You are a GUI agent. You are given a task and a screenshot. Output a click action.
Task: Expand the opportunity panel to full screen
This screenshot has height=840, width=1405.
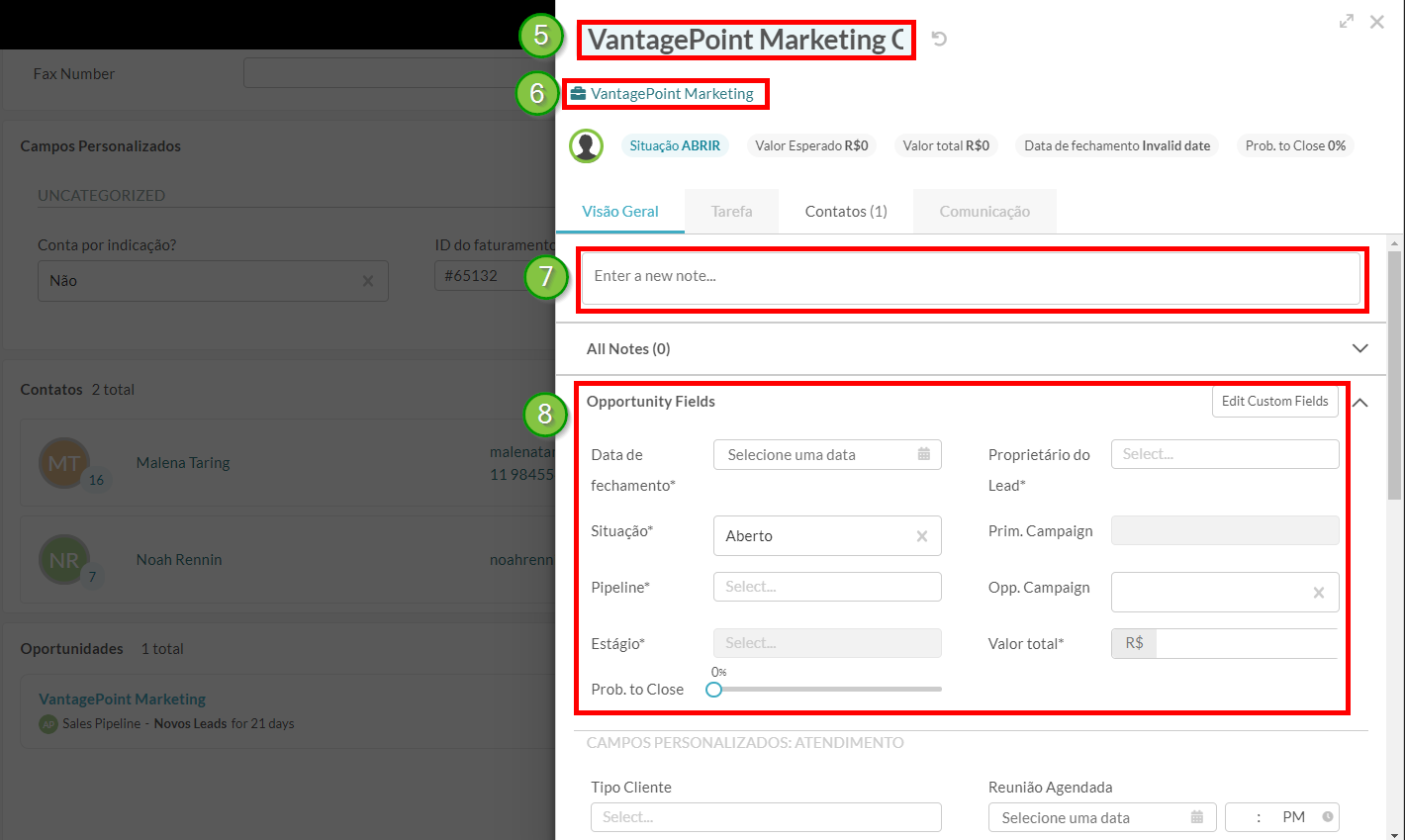1347,21
